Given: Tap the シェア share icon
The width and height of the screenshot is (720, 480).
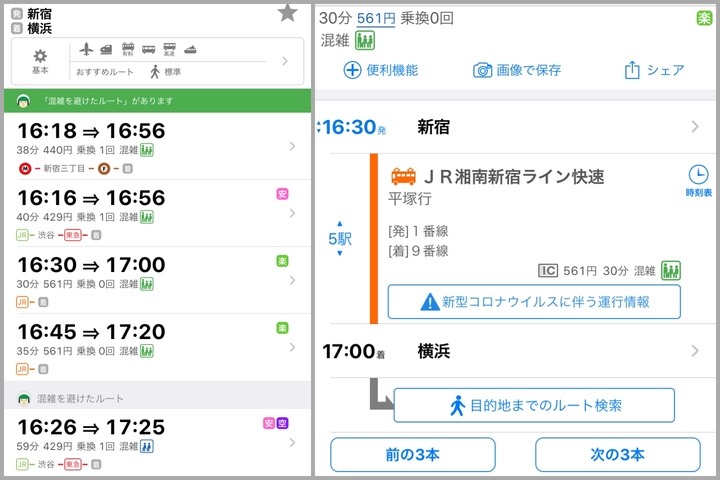Looking at the screenshot, I should [631, 70].
